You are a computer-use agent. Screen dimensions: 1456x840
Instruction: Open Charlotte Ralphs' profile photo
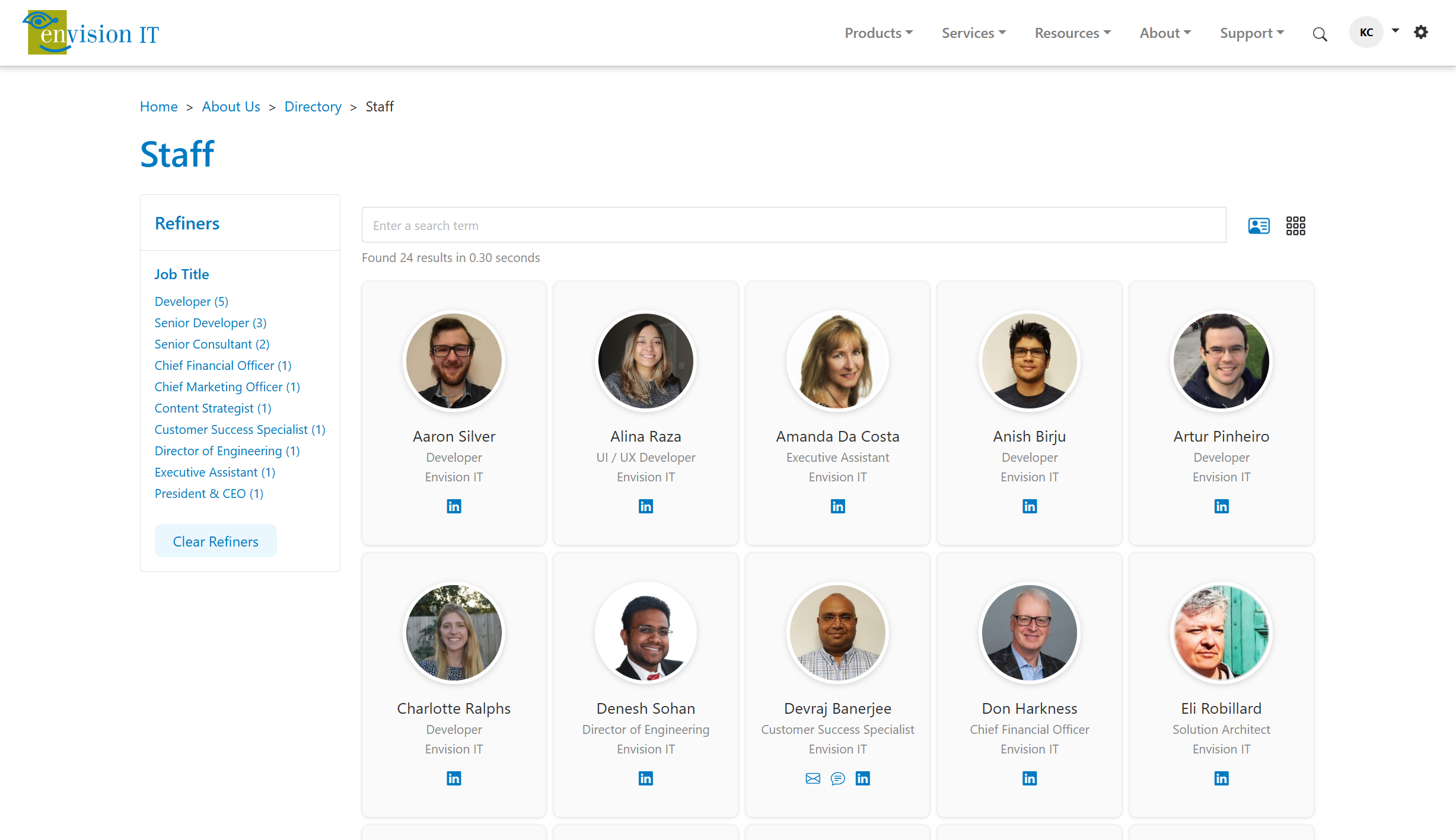(x=454, y=633)
